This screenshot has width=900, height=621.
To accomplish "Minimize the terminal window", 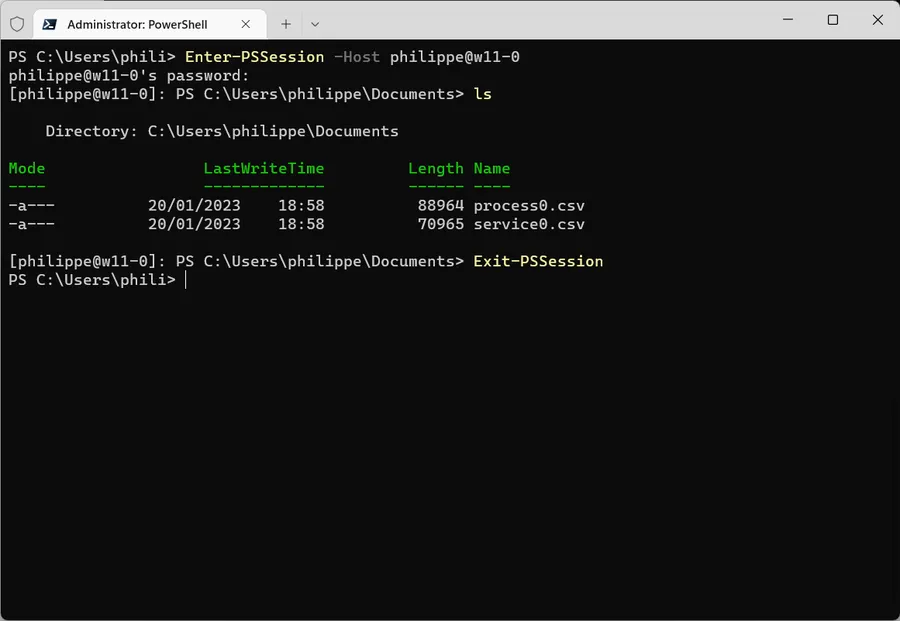I will coord(788,20).
